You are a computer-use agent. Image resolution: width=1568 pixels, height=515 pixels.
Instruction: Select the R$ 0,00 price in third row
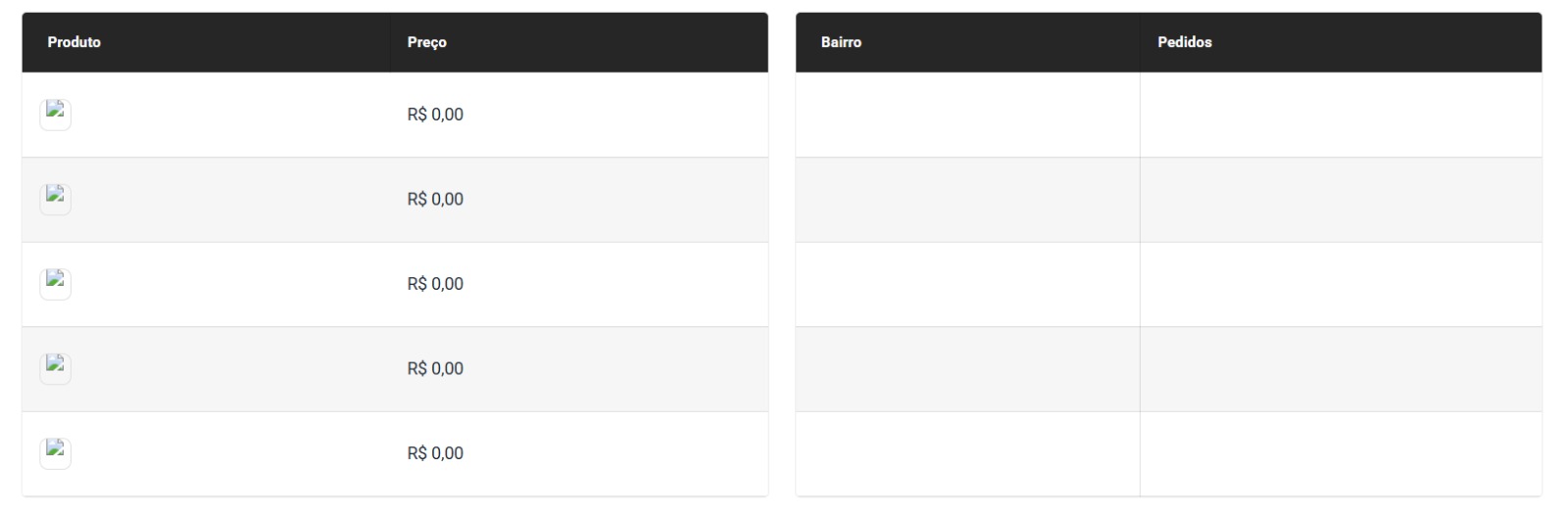pyautogui.click(x=435, y=284)
